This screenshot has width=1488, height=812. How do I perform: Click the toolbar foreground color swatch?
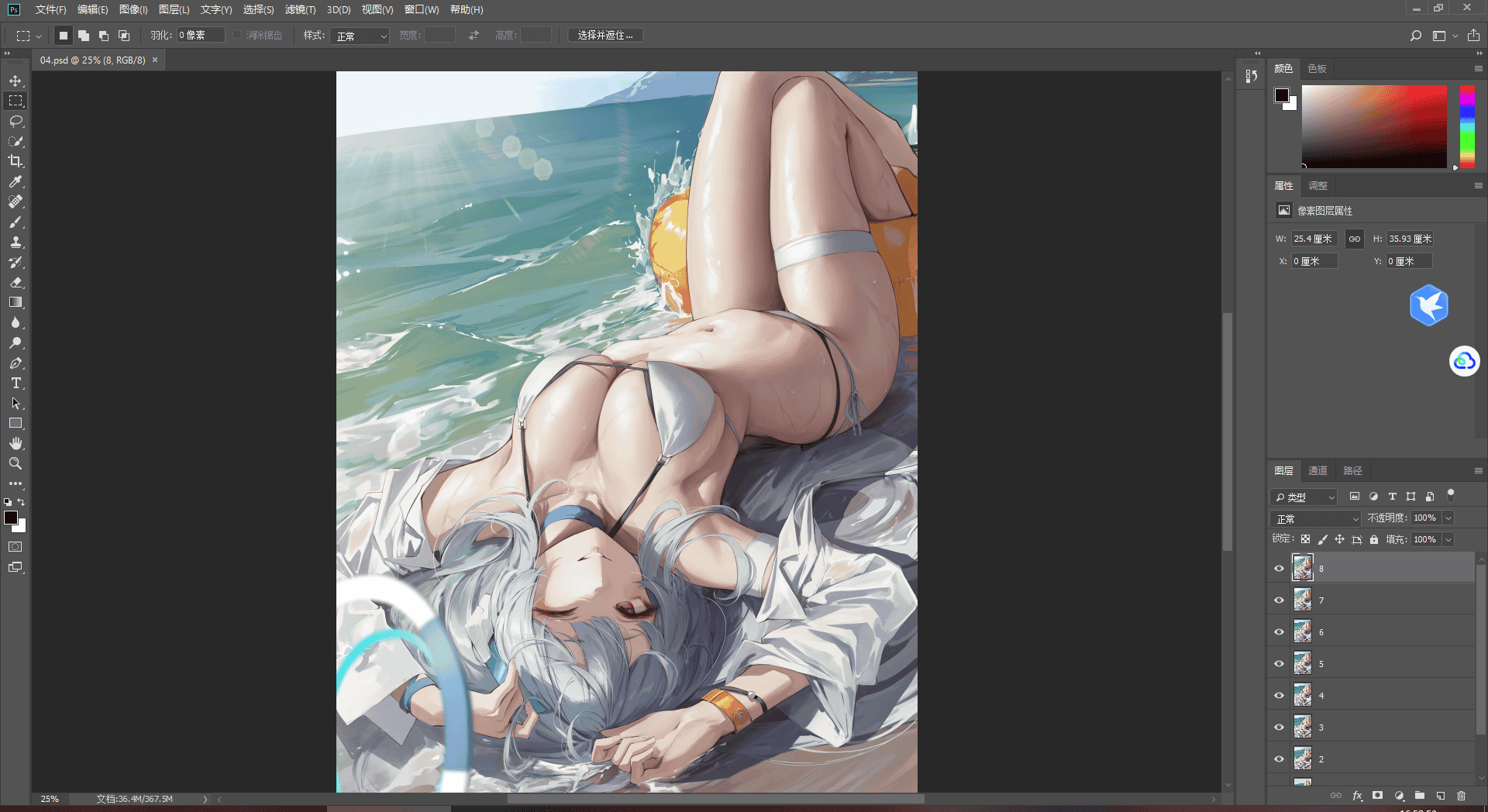(x=11, y=518)
